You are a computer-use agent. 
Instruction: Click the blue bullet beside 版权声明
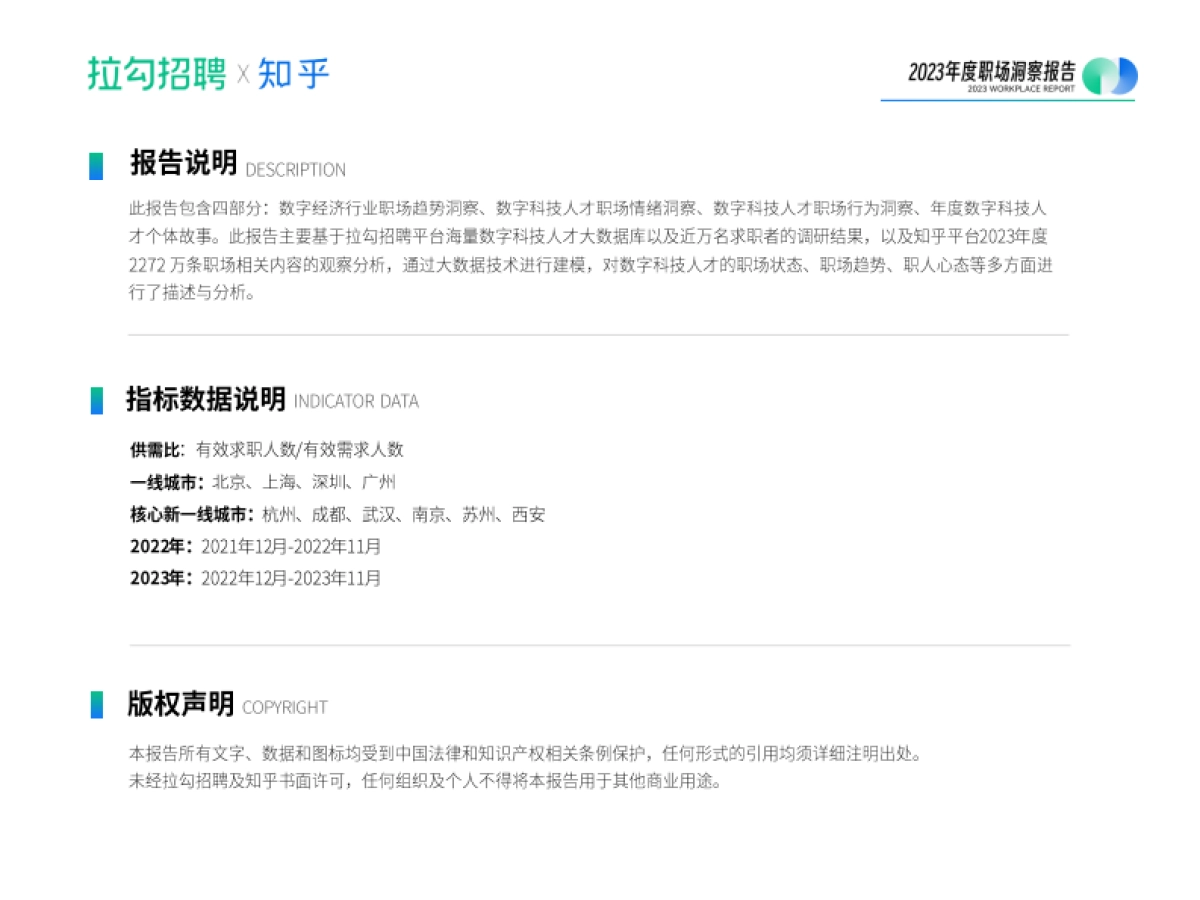96,705
